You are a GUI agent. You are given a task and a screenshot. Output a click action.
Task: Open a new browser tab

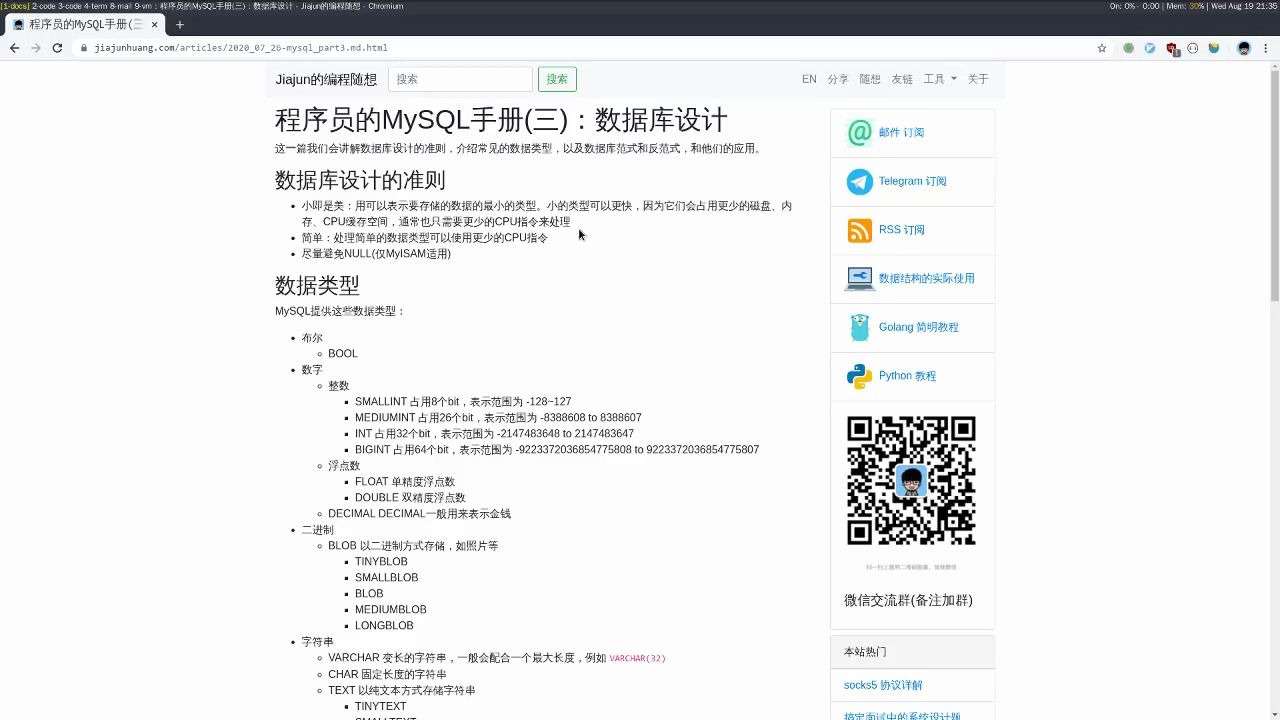[180, 24]
